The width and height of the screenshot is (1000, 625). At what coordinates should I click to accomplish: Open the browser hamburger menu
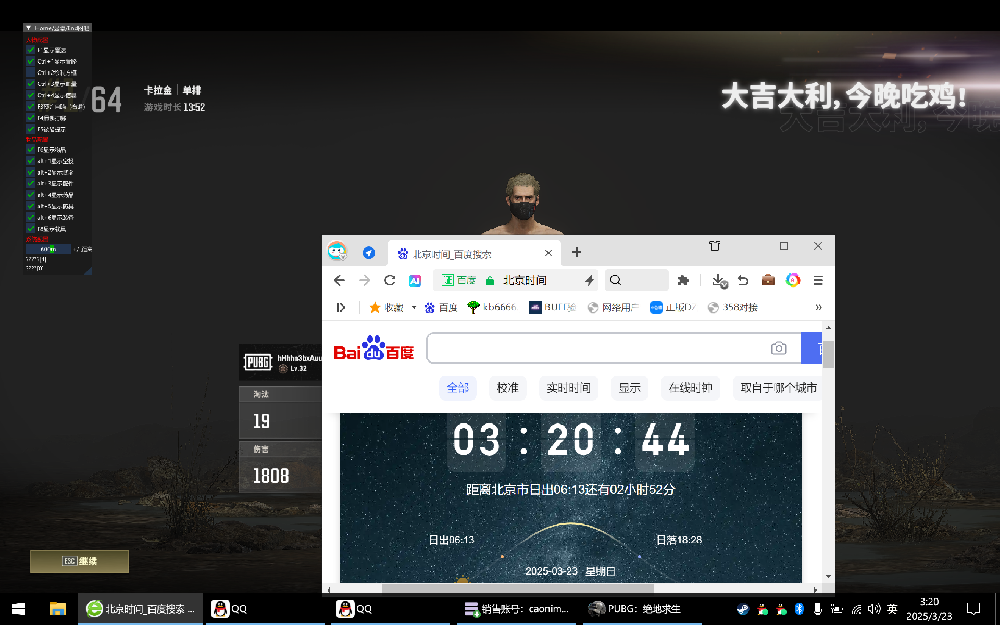click(818, 280)
